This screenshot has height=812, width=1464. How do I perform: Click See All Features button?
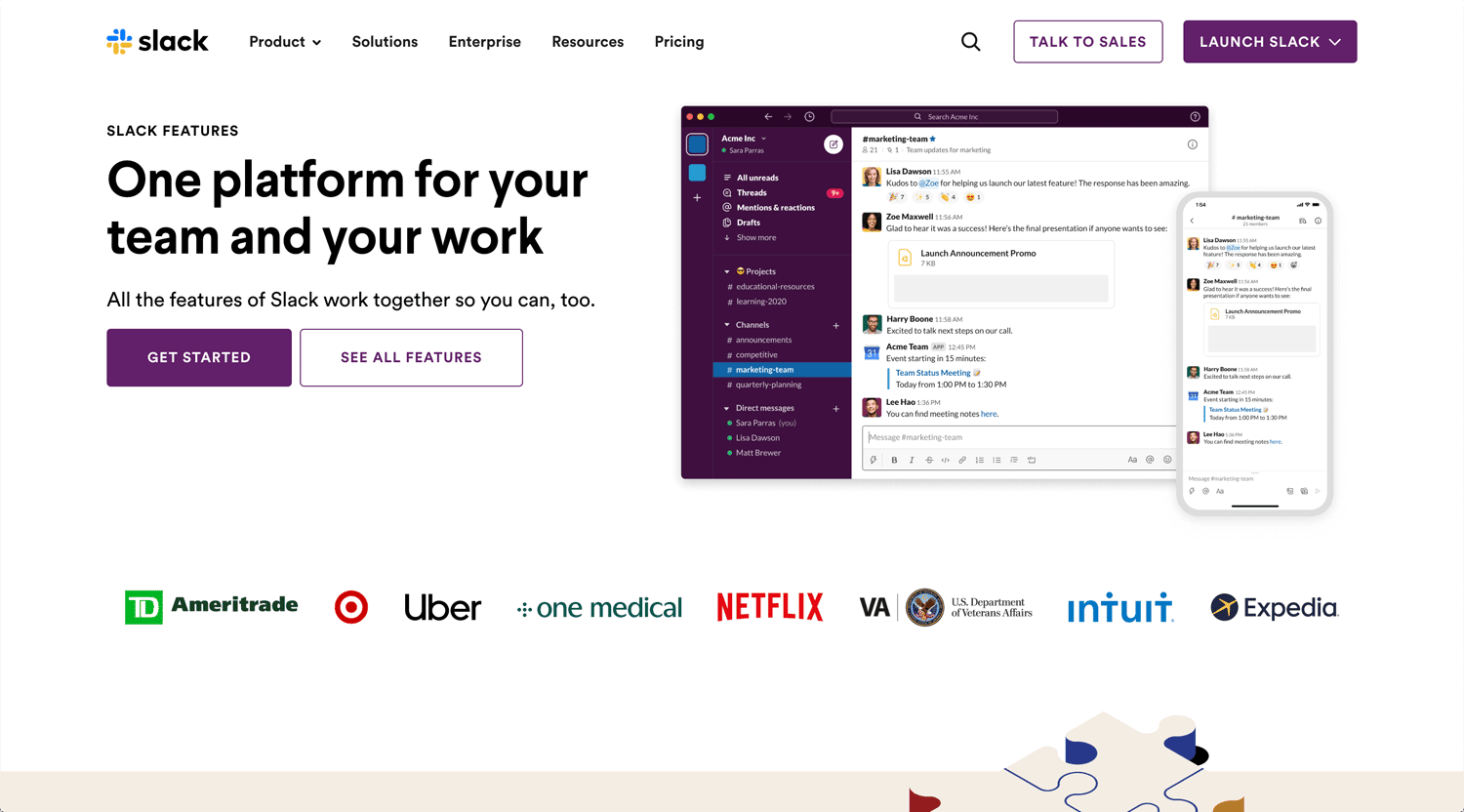coord(411,357)
